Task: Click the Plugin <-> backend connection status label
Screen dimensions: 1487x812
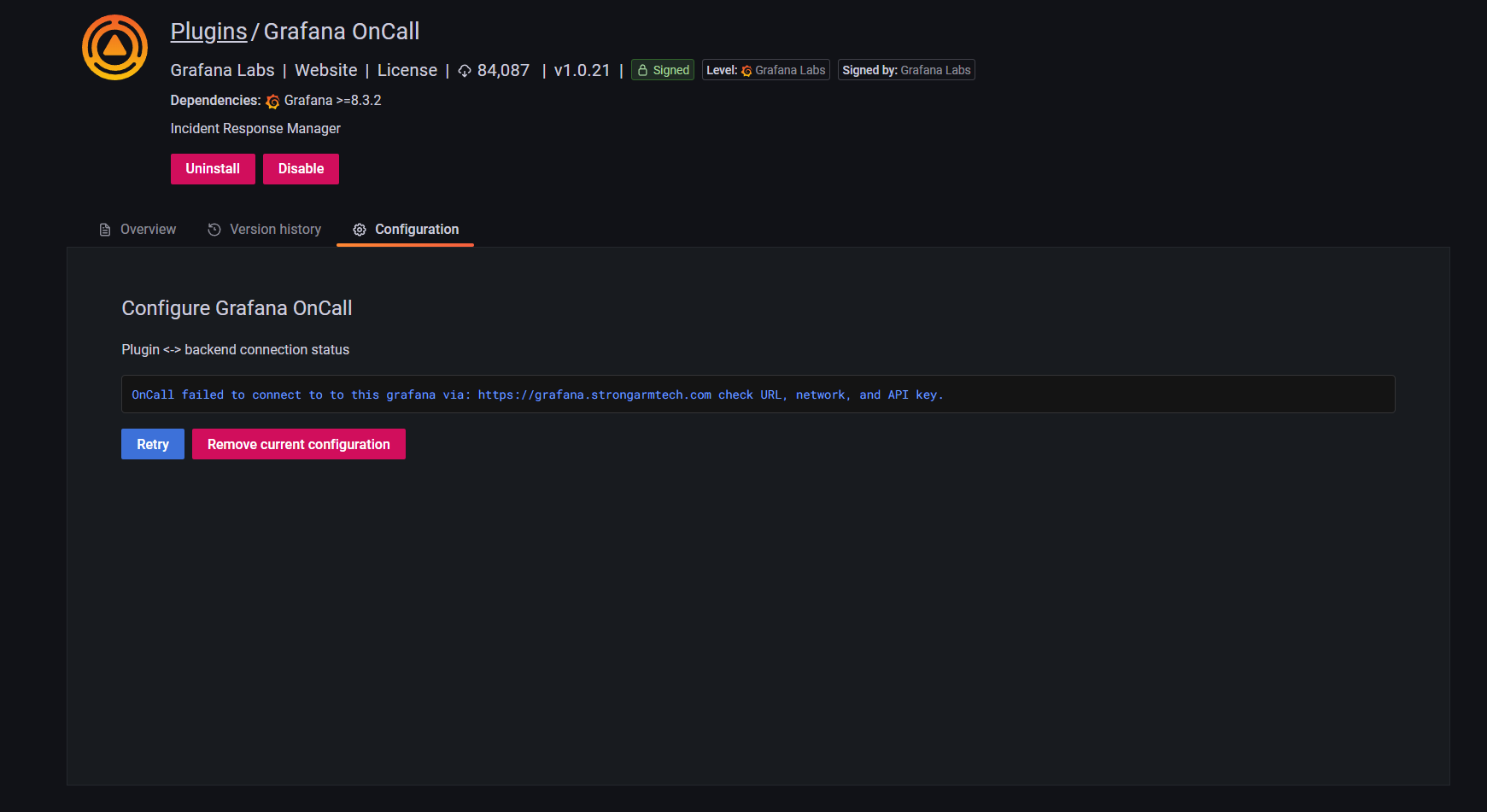Action: [x=236, y=350]
